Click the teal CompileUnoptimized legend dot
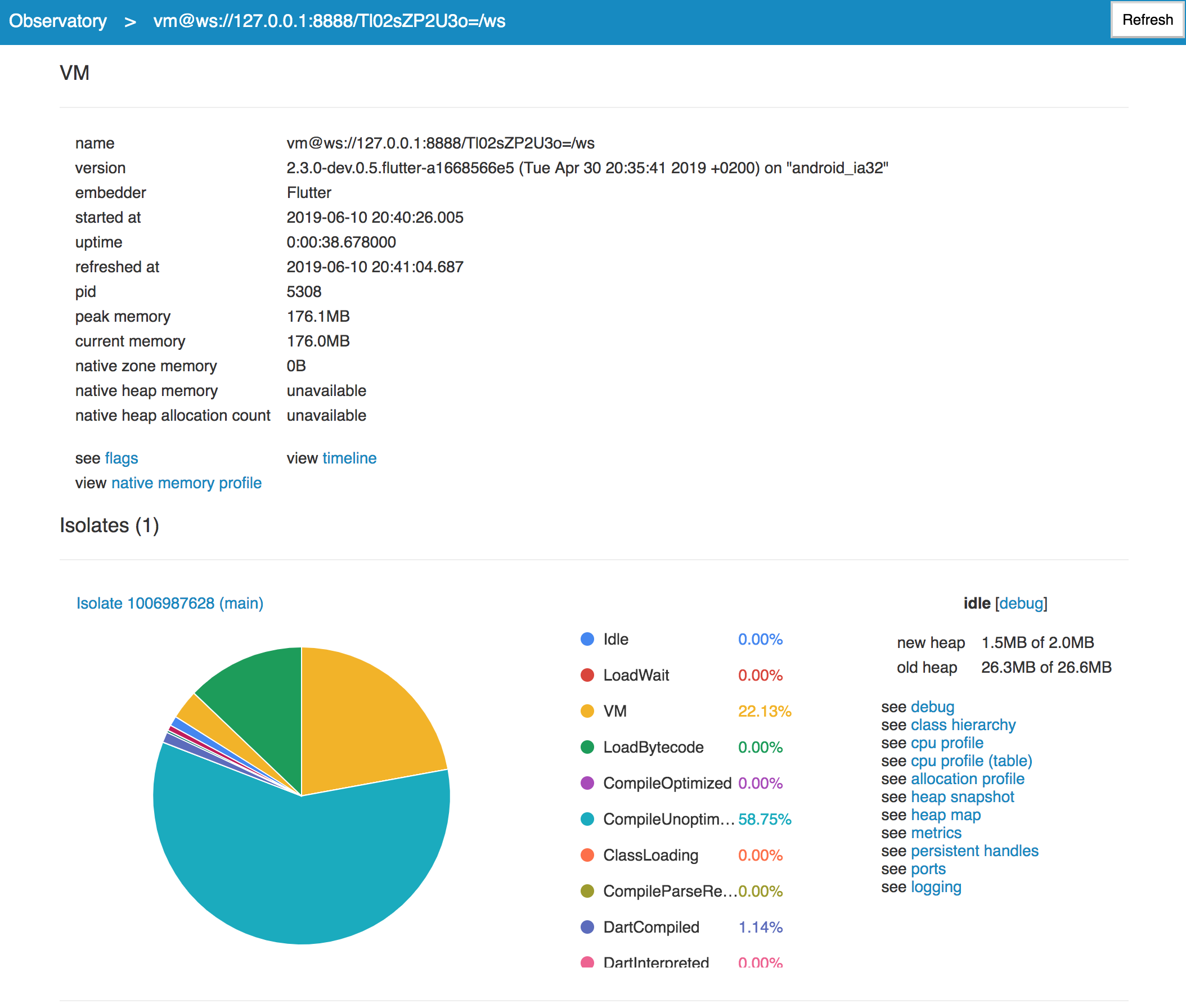 tap(587, 820)
